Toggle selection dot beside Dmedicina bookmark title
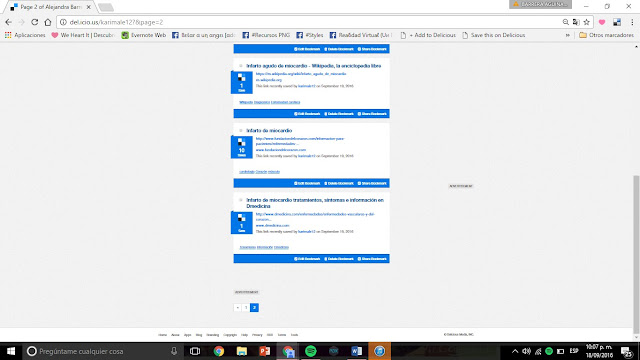640x360 pixels. (241, 200)
